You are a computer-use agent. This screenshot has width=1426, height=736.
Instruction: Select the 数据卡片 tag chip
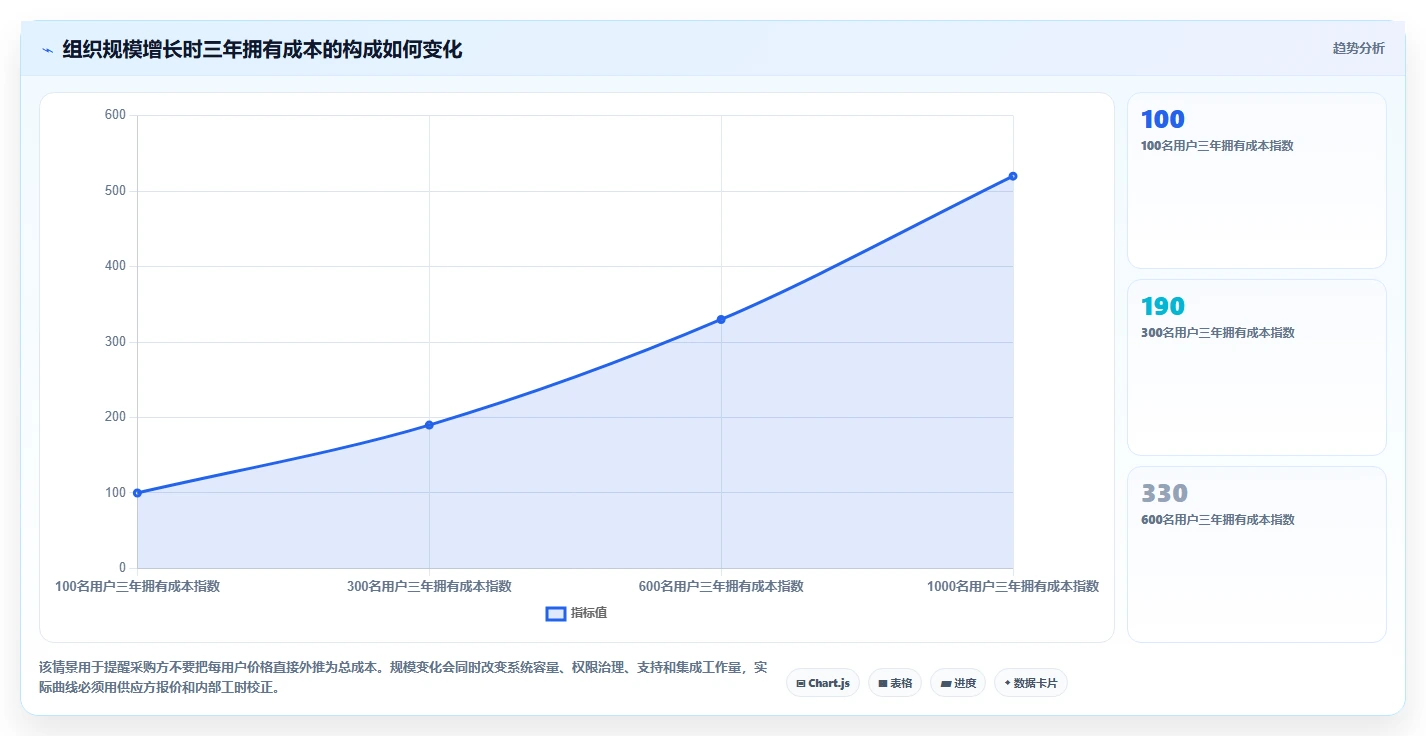1031,683
